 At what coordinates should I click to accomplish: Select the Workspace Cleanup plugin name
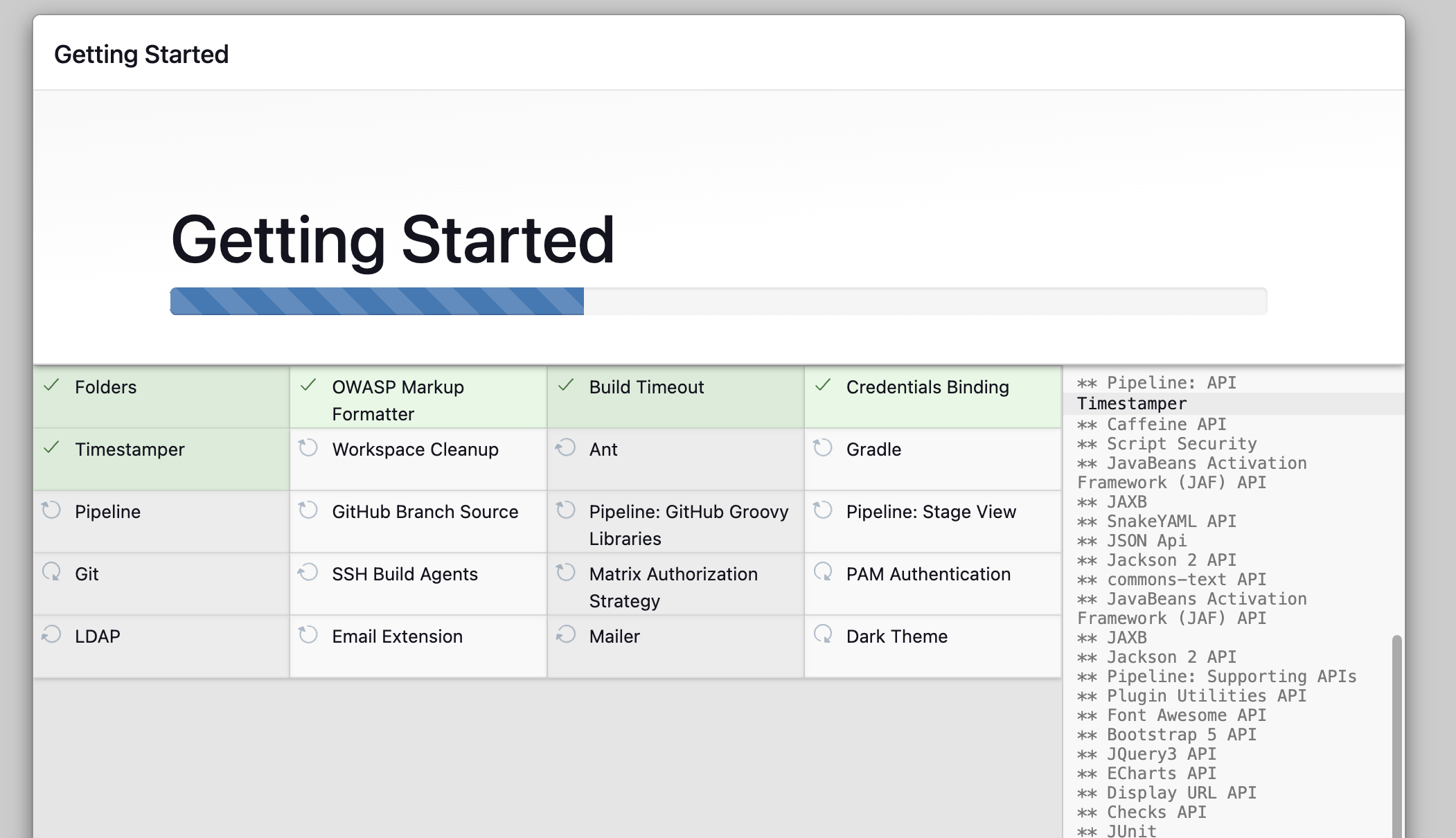(415, 449)
